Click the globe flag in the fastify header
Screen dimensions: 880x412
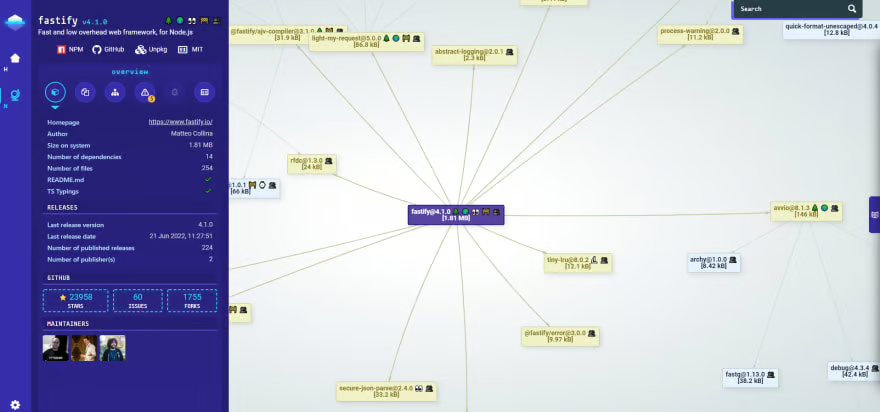click(180, 21)
